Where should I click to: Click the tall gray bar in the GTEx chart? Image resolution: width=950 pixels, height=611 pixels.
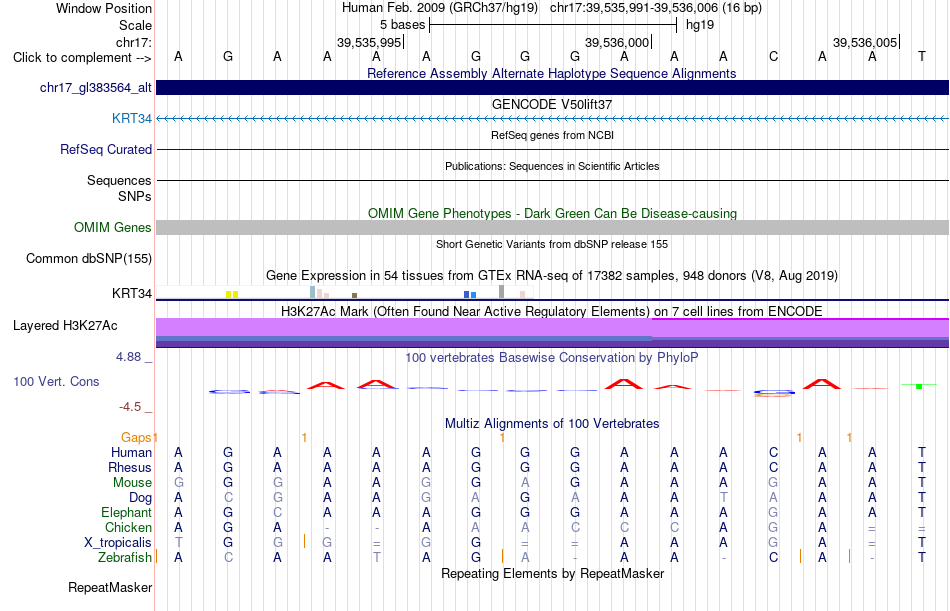click(x=501, y=292)
